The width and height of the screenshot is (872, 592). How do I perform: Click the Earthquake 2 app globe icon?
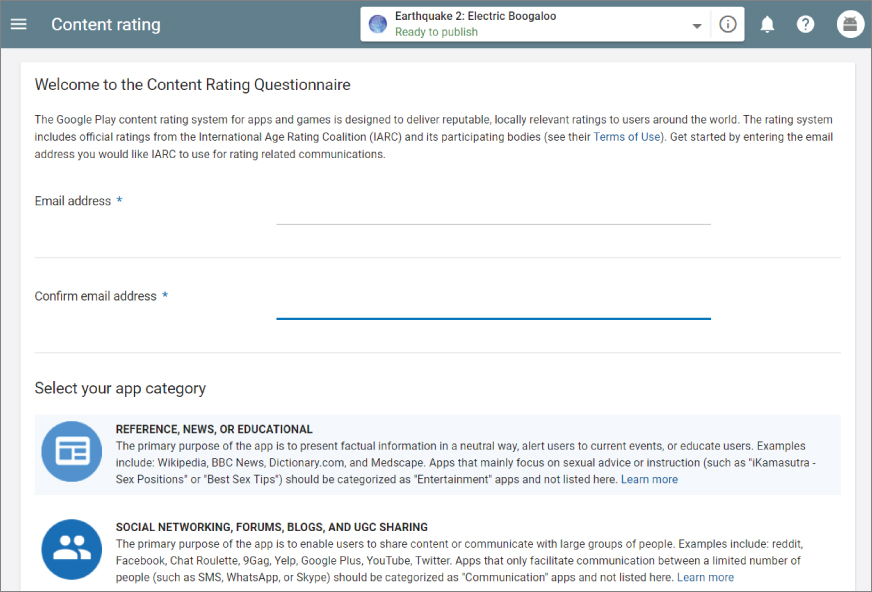pos(378,24)
